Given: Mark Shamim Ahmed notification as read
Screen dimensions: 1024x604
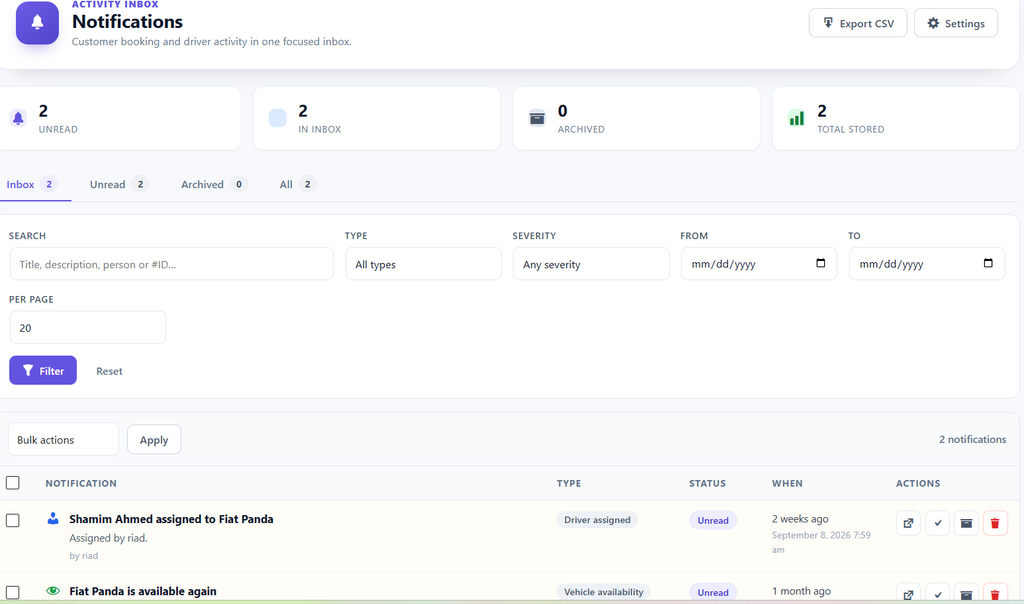Looking at the screenshot, I should [938, 523].
